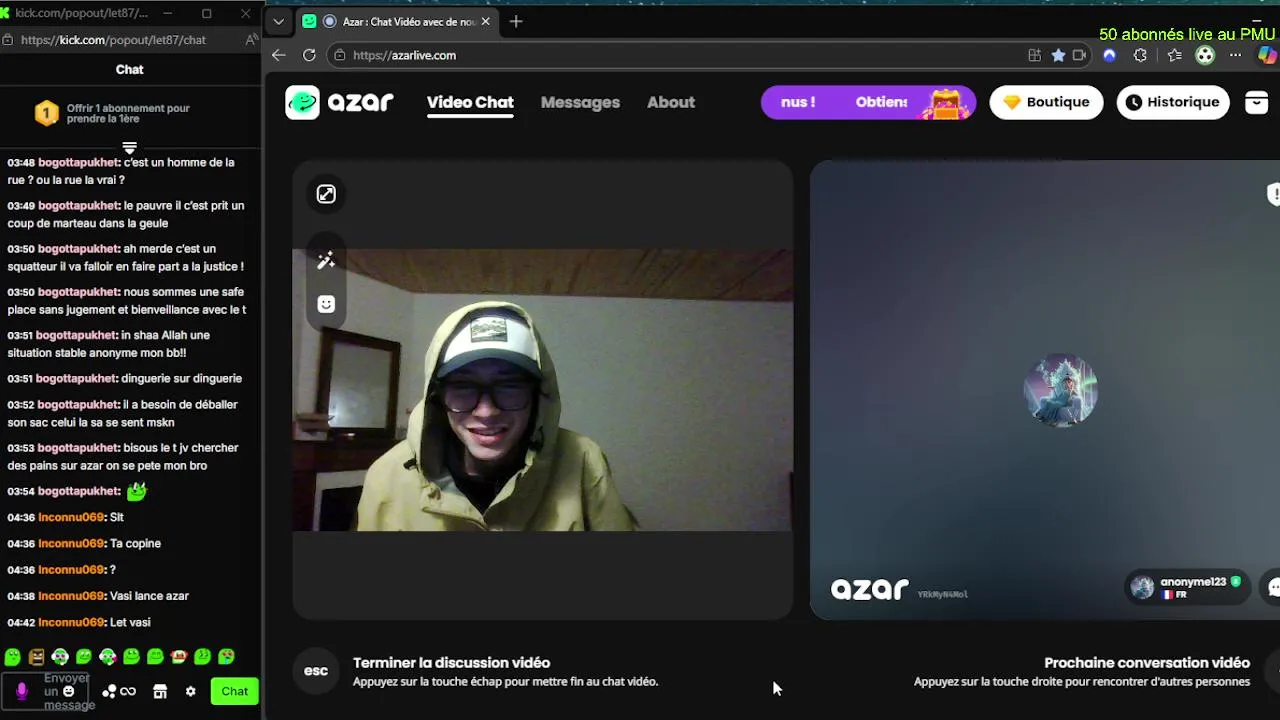
Task: Open the soccer ball extension icon
Action: point(1205,55)
